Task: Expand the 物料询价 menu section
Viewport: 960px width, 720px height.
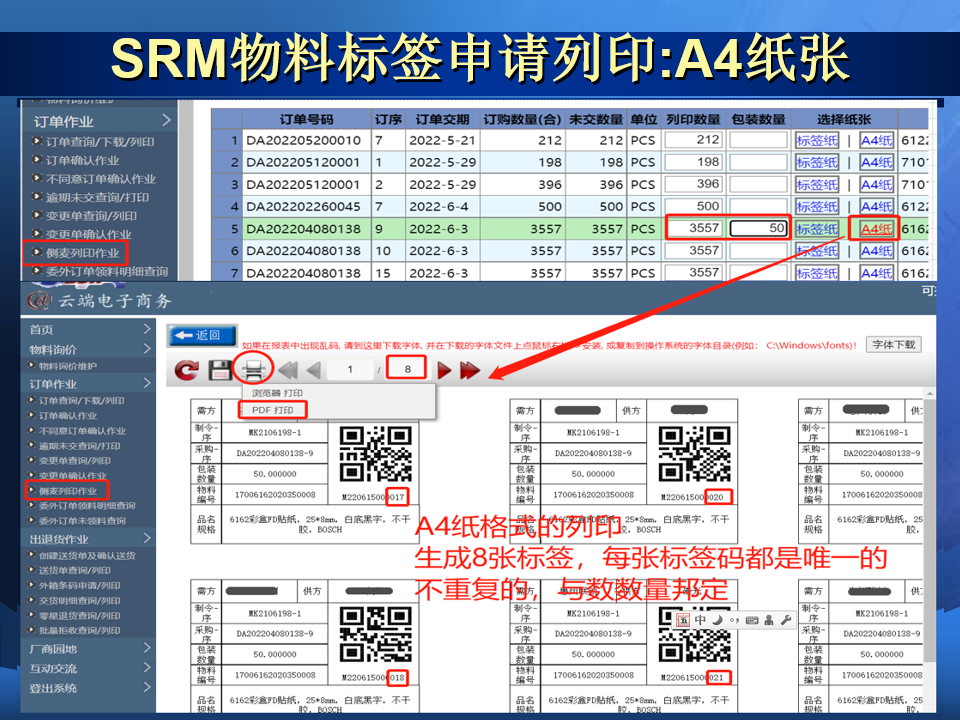Action: [x=89, y=349]
